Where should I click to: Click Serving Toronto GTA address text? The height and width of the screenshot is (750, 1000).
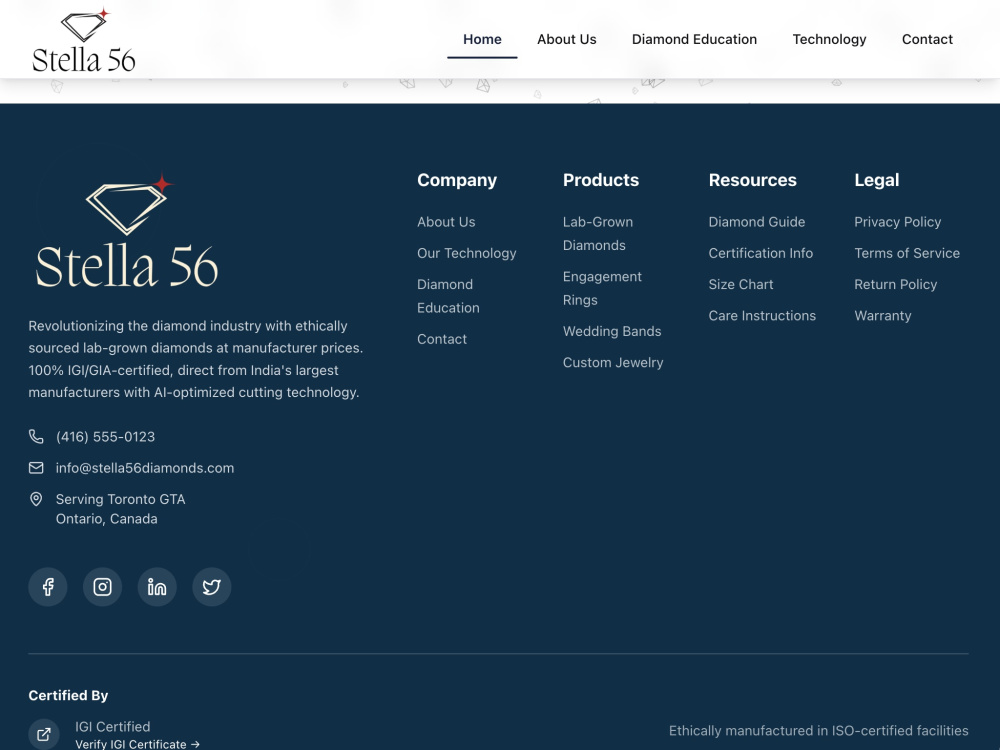tap(121, 509)
